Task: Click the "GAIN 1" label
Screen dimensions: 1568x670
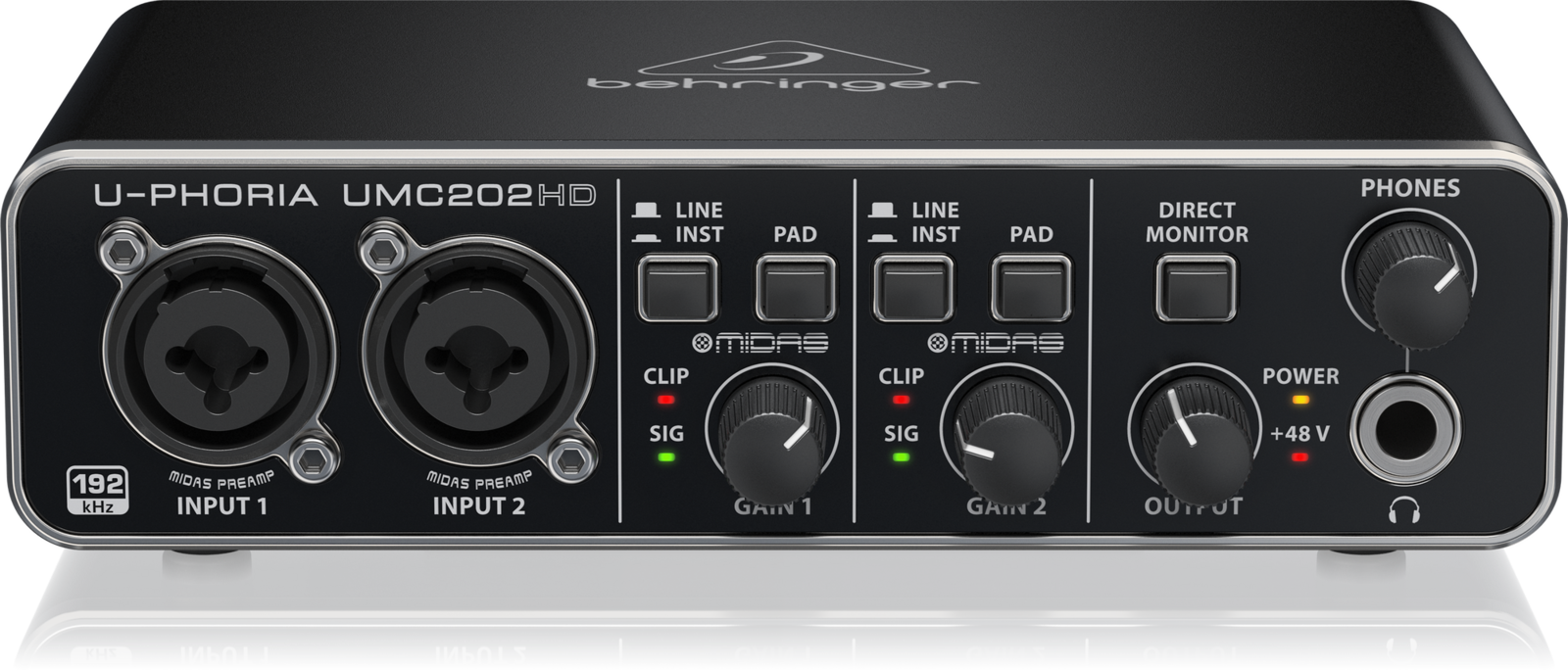Action: [773, 506]
